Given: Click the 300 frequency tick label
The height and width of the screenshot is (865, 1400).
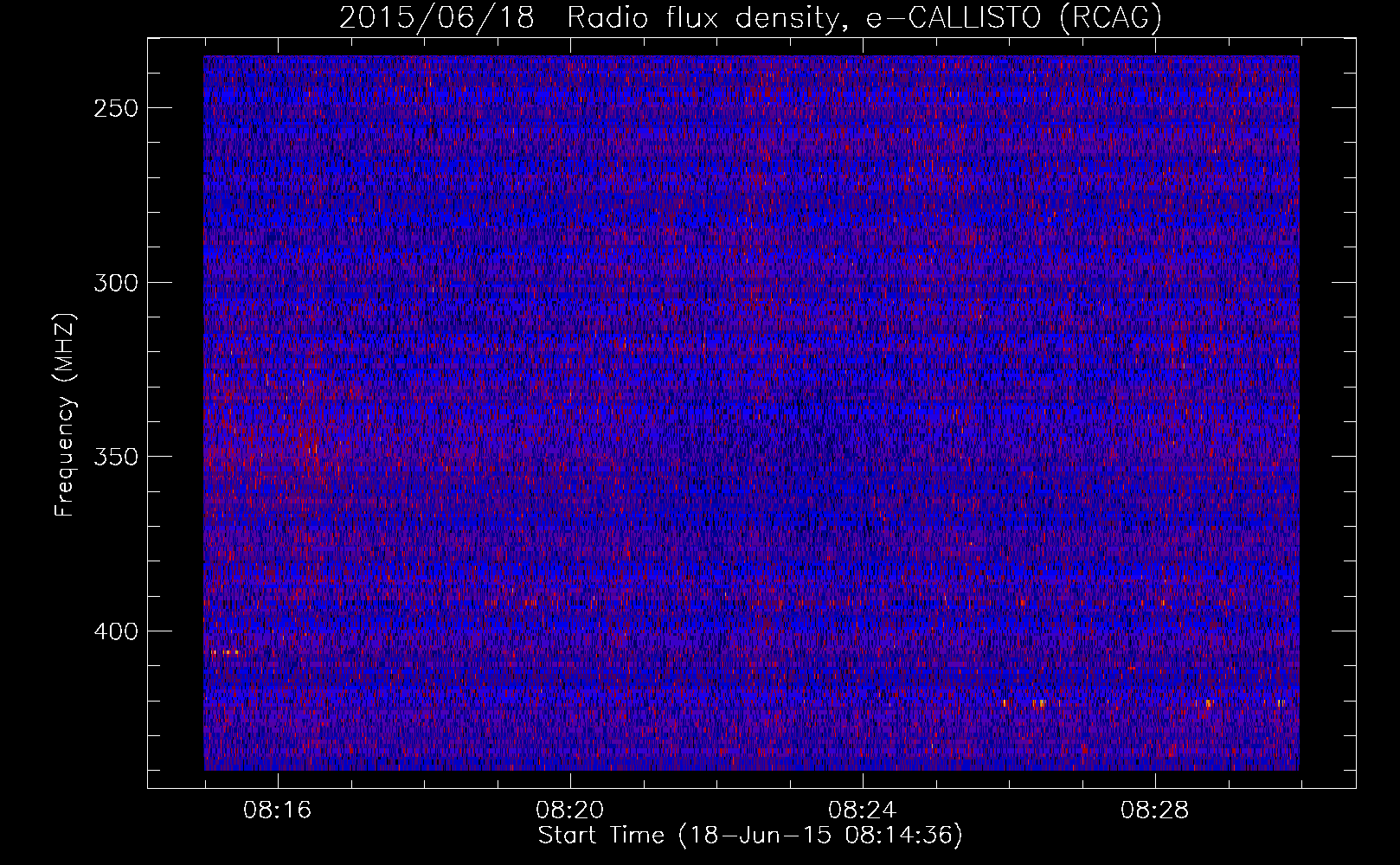Looking at the screenshot, I should [x=116, y=283].
